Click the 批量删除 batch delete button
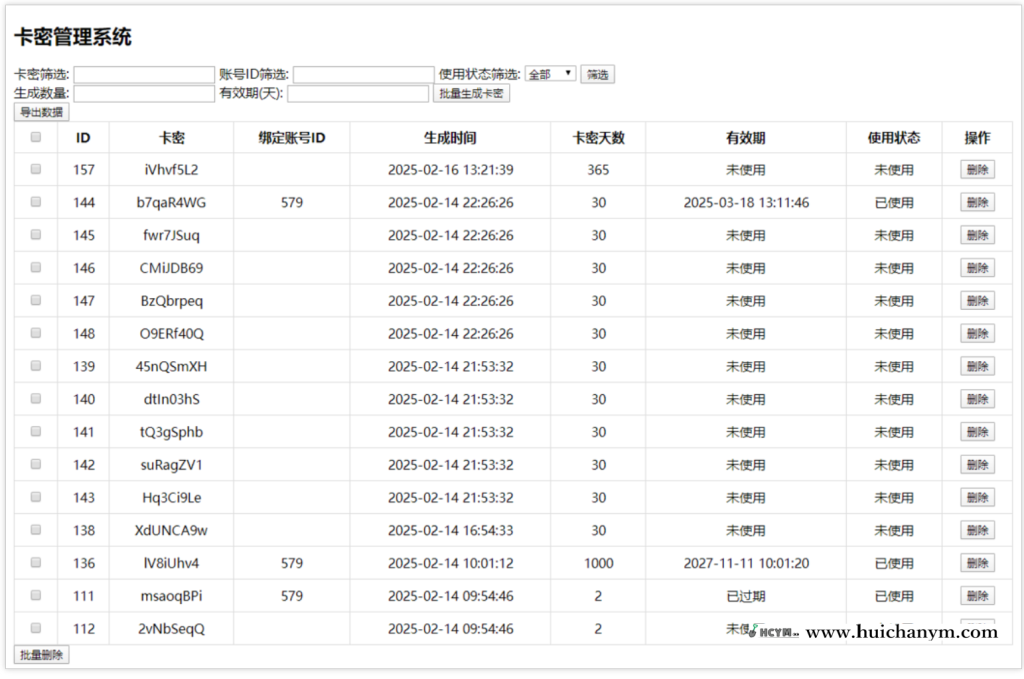Image resolution: width=1024 pixels, height=679 pixels. coord(42,654)
